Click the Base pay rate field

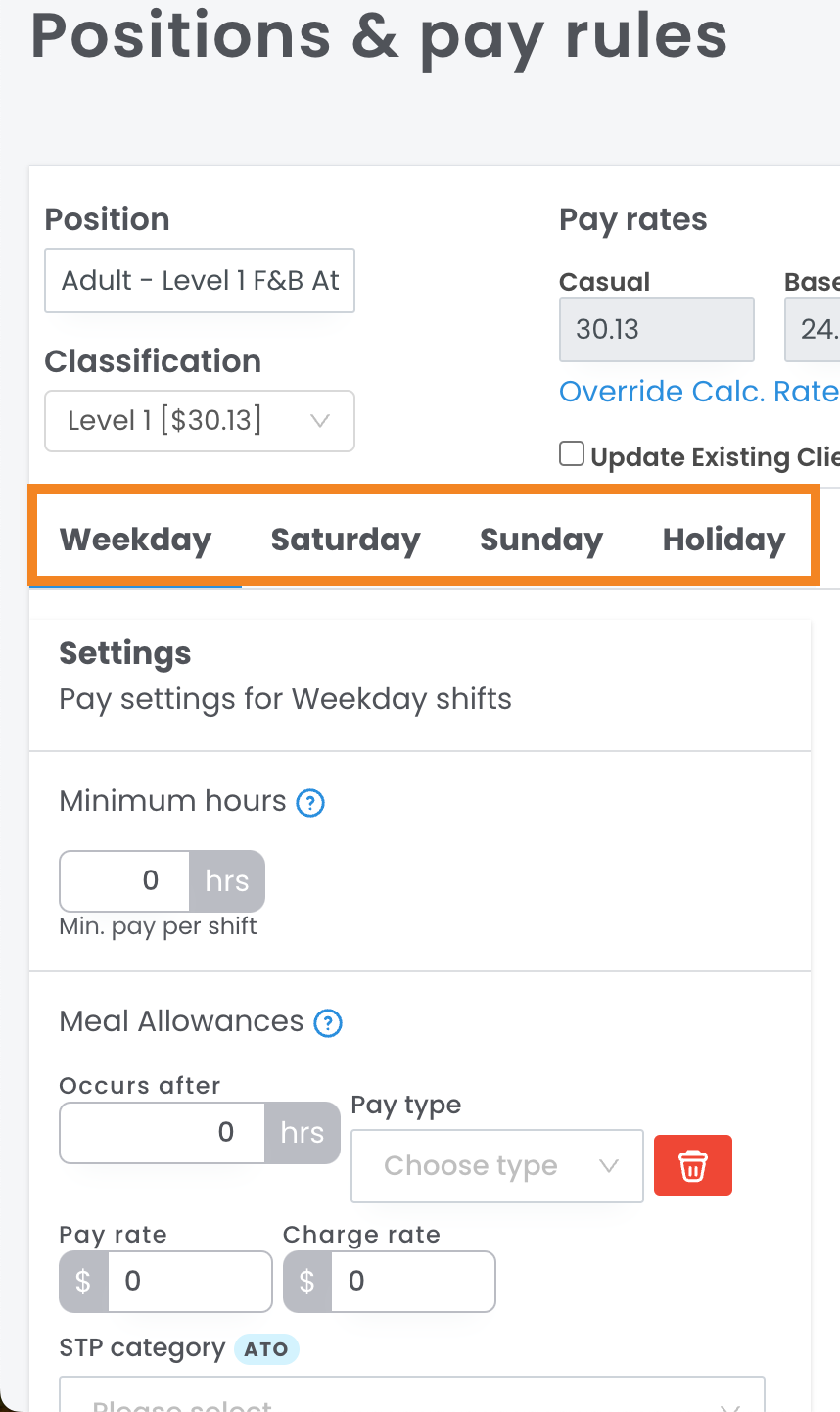(x=815, y=329)
